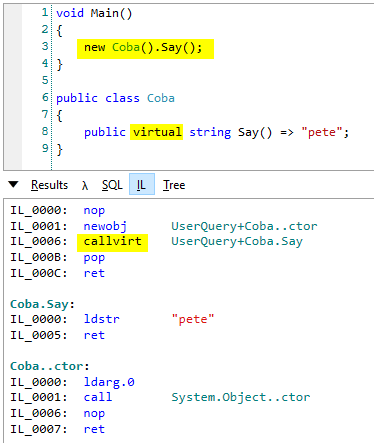Image resolution: width=374 pixels, height=443 pixels.
Task: Click the 'Coba.Say:' section header
Action: pos(42,304)
